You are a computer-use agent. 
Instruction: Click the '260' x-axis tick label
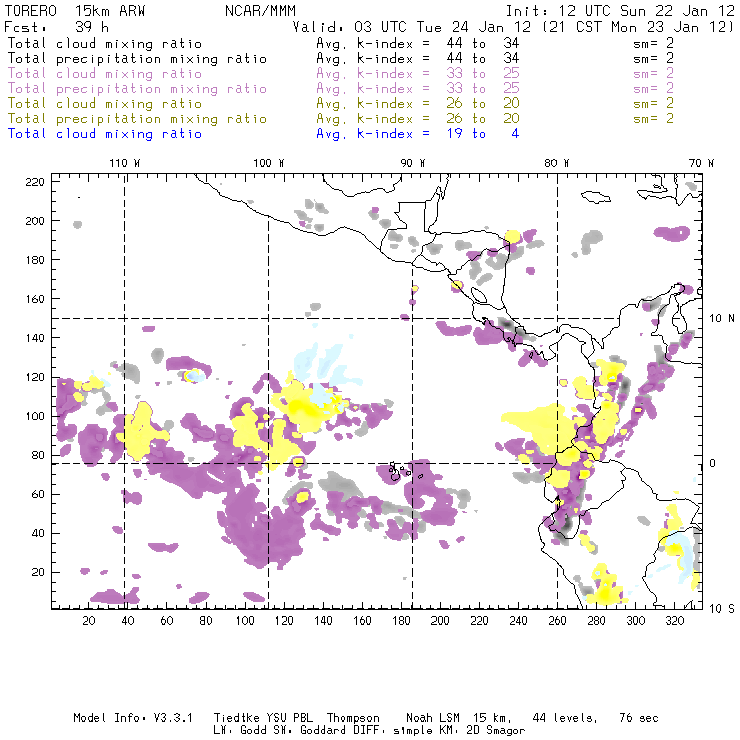click(557, 621)
